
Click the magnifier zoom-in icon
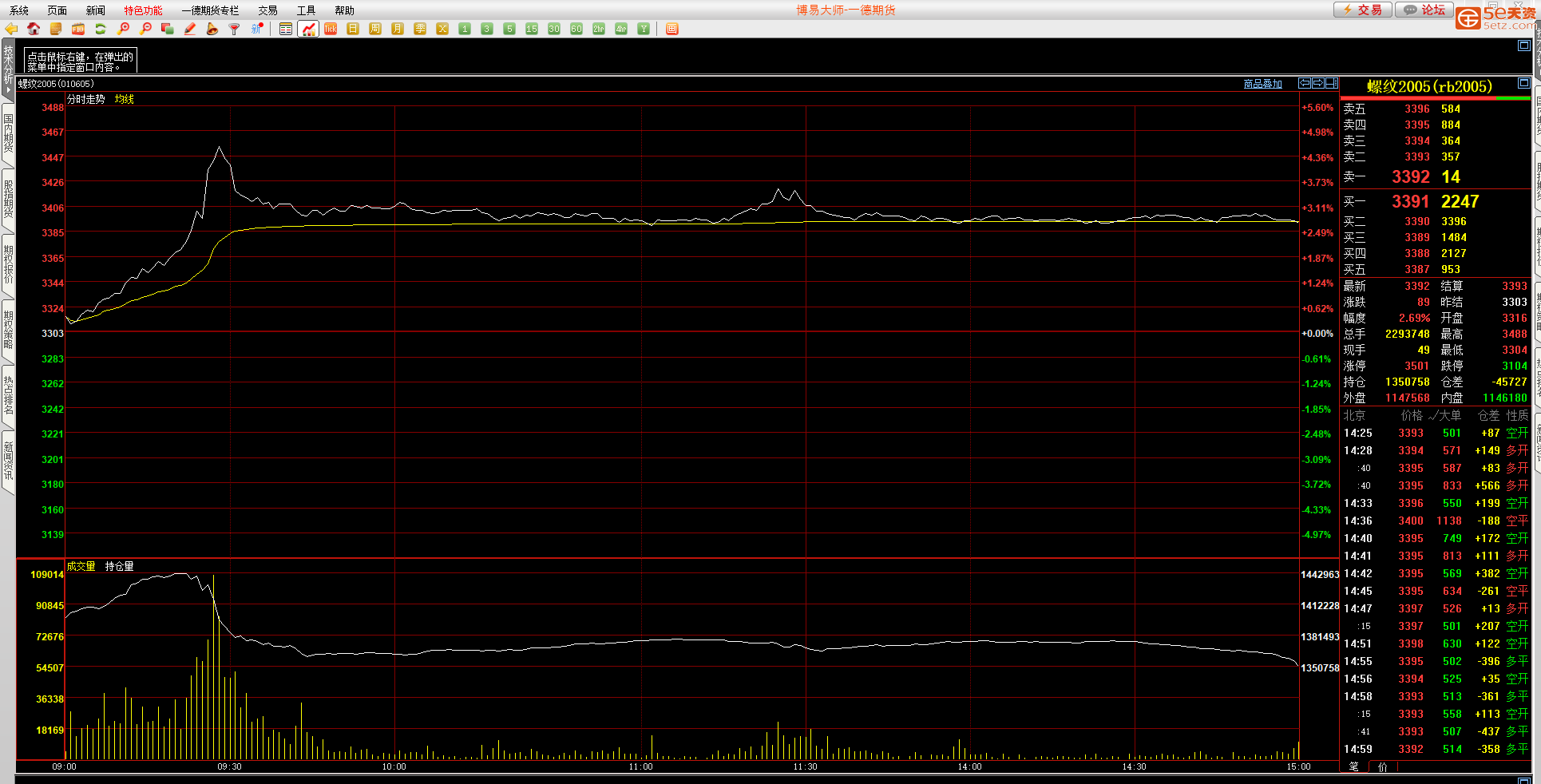(x=123, y=29)
